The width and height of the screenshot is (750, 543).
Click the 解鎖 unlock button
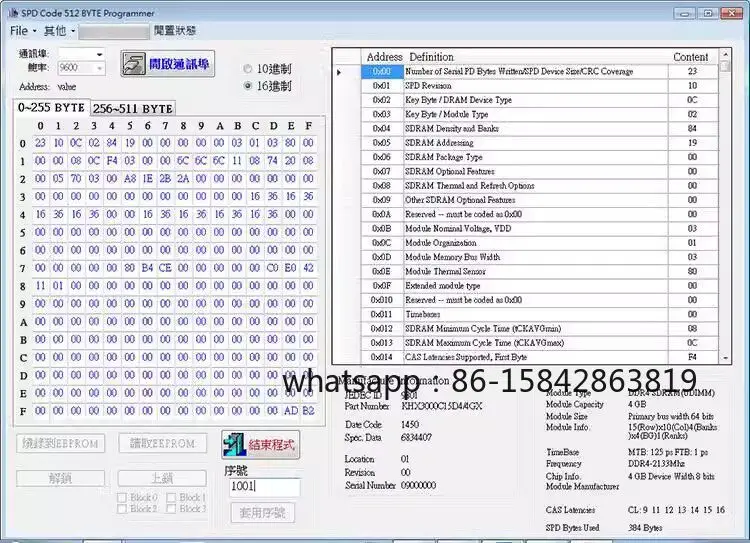(x=60, y=478)
